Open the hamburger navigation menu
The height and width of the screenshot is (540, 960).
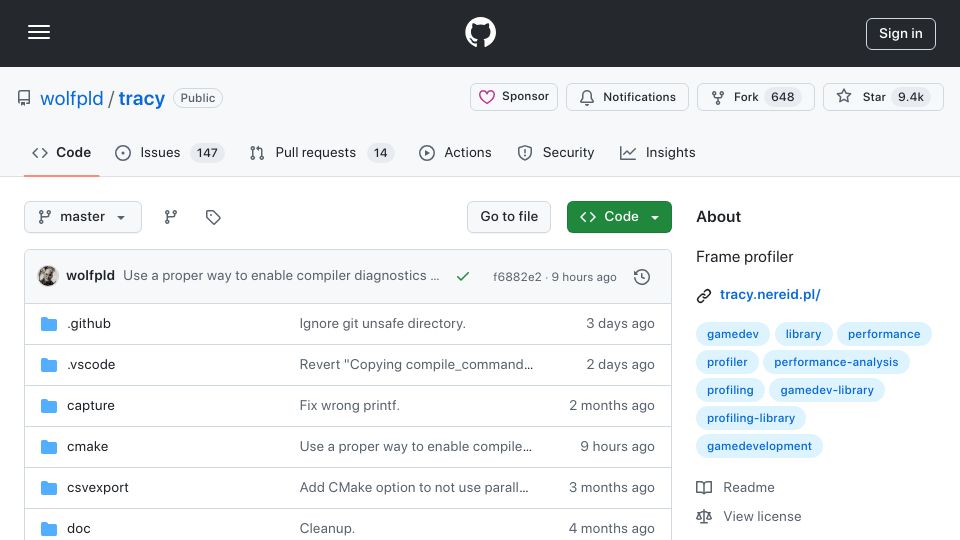tap(39, 32)
